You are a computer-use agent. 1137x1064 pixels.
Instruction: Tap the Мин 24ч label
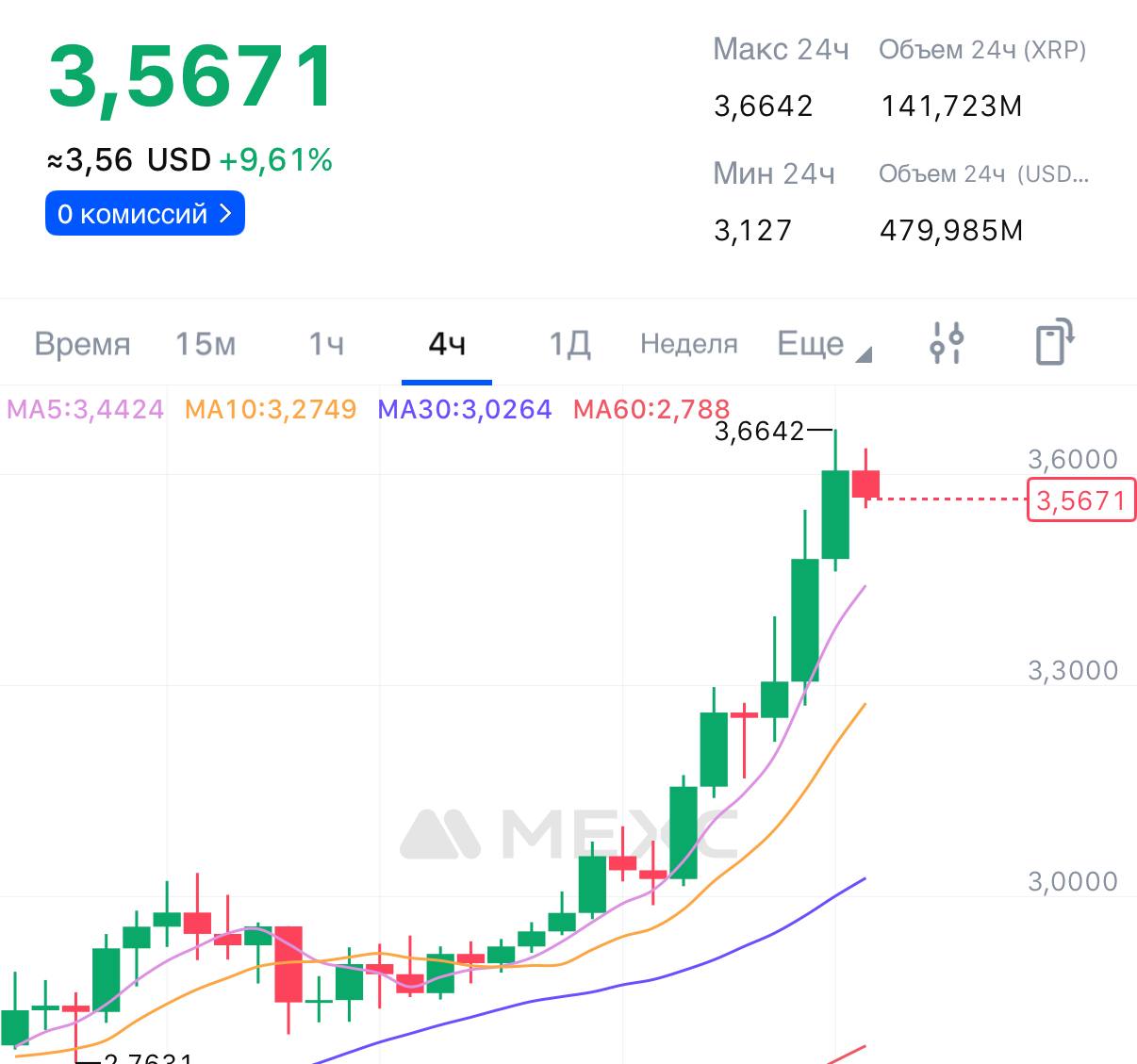[774, 173]
